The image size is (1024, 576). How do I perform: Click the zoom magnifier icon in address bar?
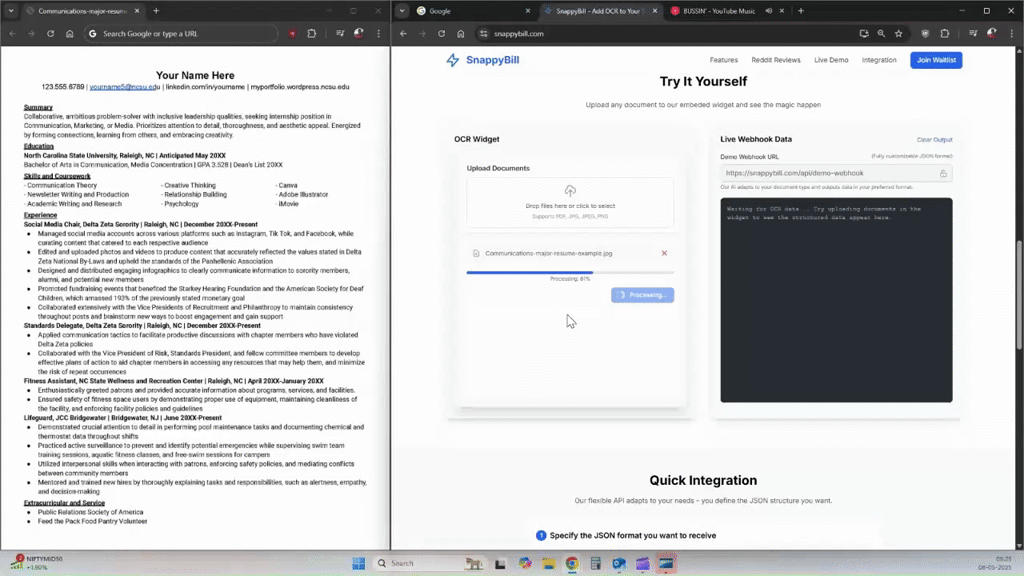(881, 34)
